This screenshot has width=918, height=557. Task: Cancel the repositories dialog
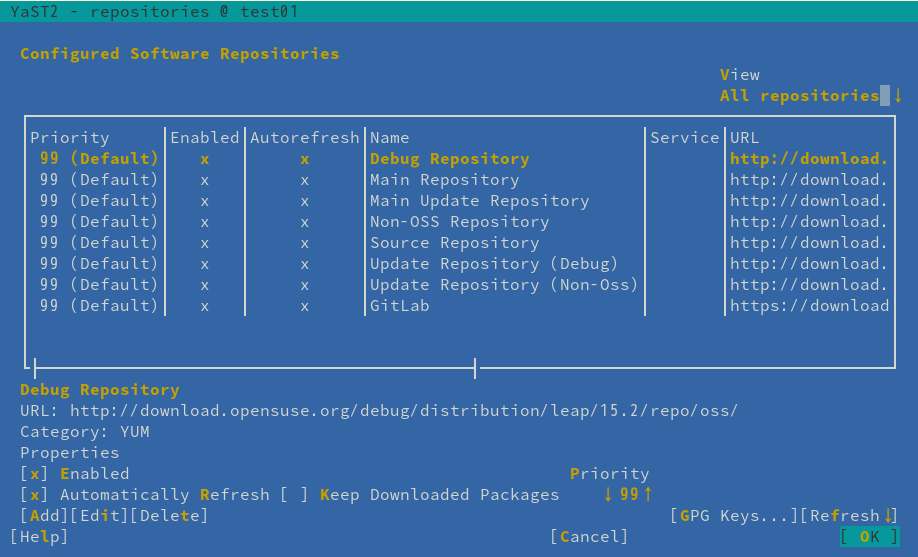(589, 537)
